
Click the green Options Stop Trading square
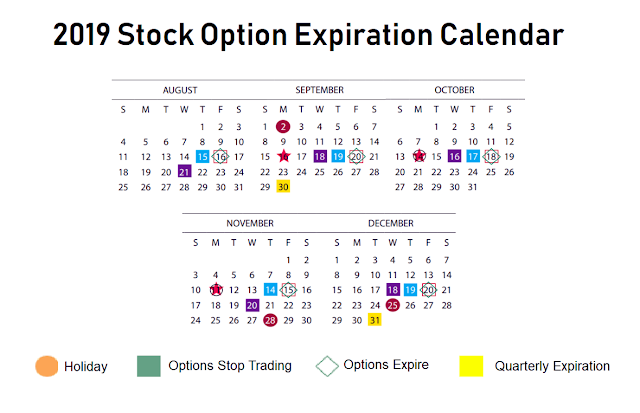click(x=149, y=366)
